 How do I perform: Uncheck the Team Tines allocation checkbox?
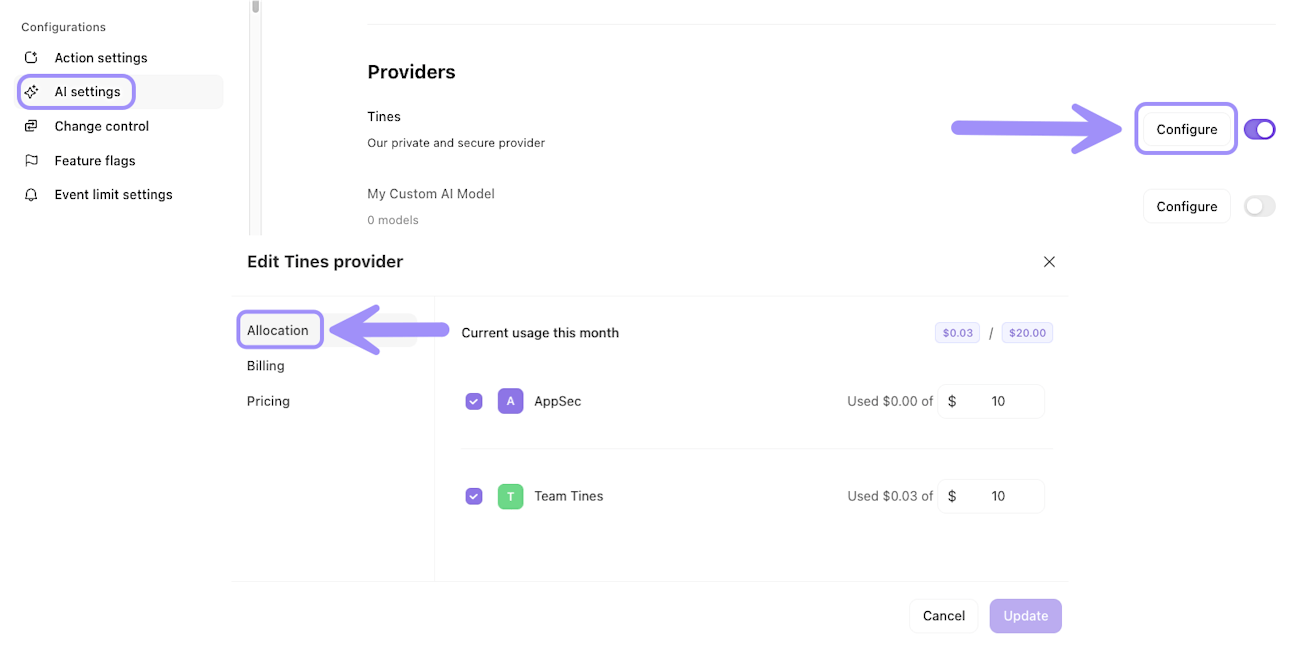[474, 496]
